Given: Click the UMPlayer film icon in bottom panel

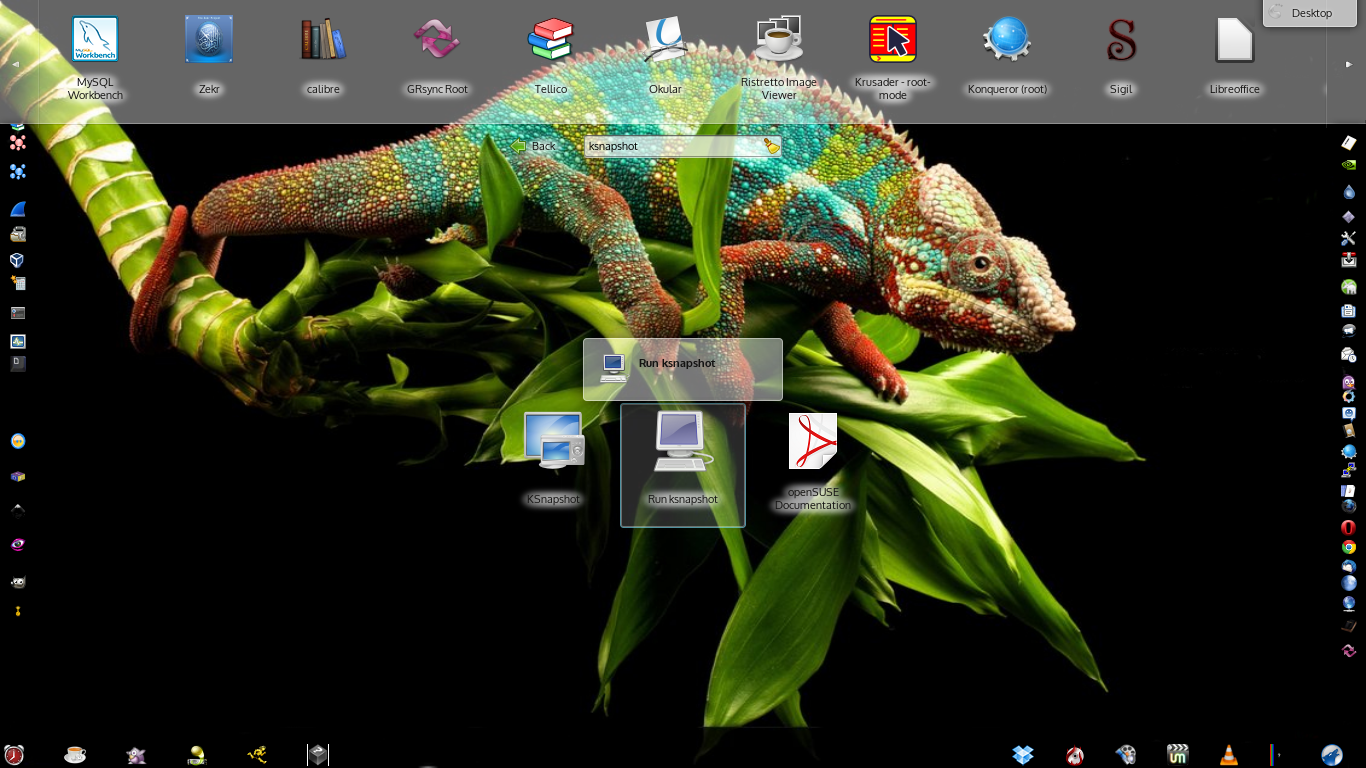Looking at the screenshot, I should pyautogui.click(x=1178, y=755).
